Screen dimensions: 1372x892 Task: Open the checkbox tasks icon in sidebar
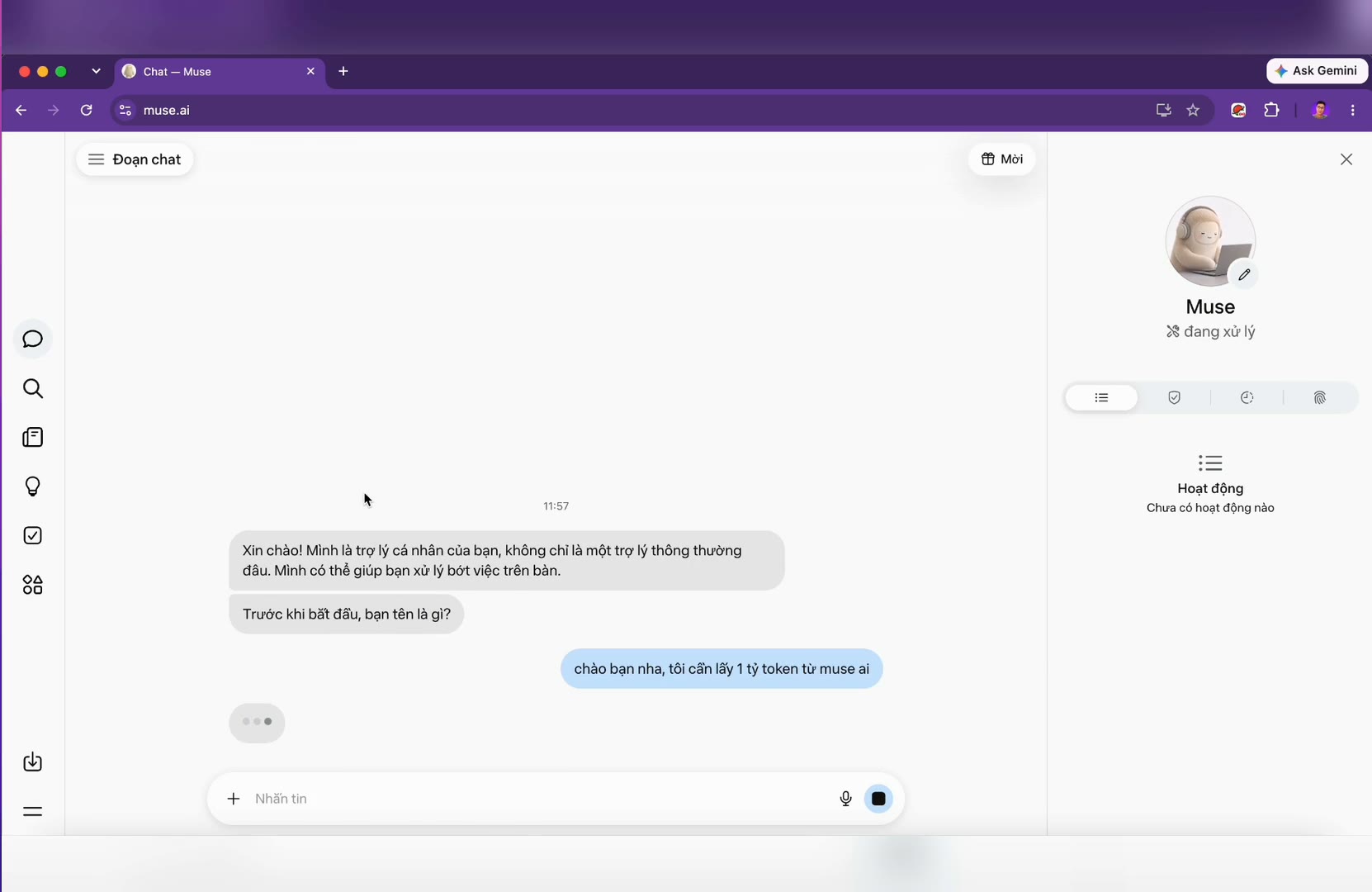click(x=33, y=535)
